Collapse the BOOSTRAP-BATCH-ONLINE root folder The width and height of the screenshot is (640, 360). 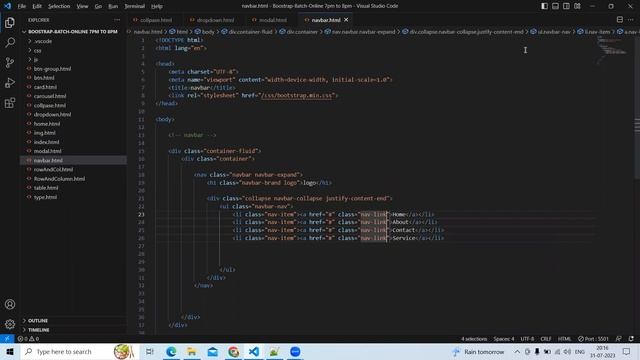73,31
